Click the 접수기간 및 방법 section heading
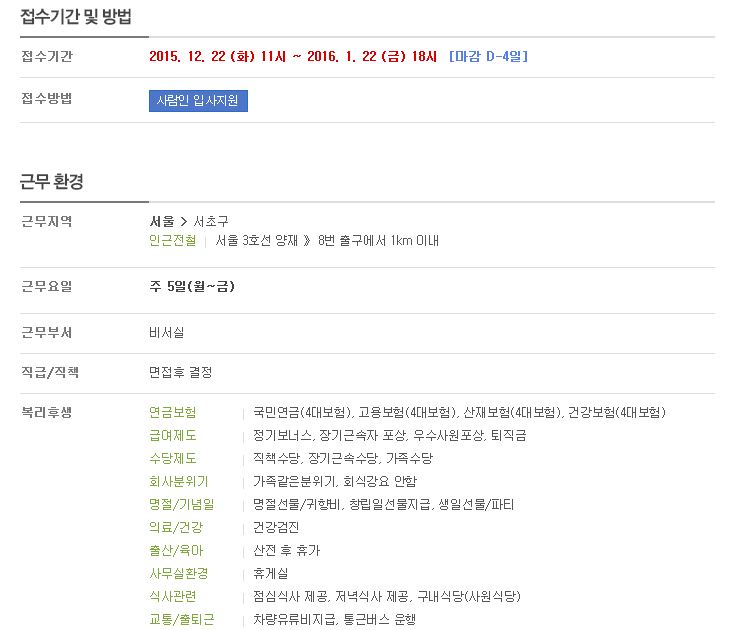Viewport: 745px width, 630px height. coord(76,17)
